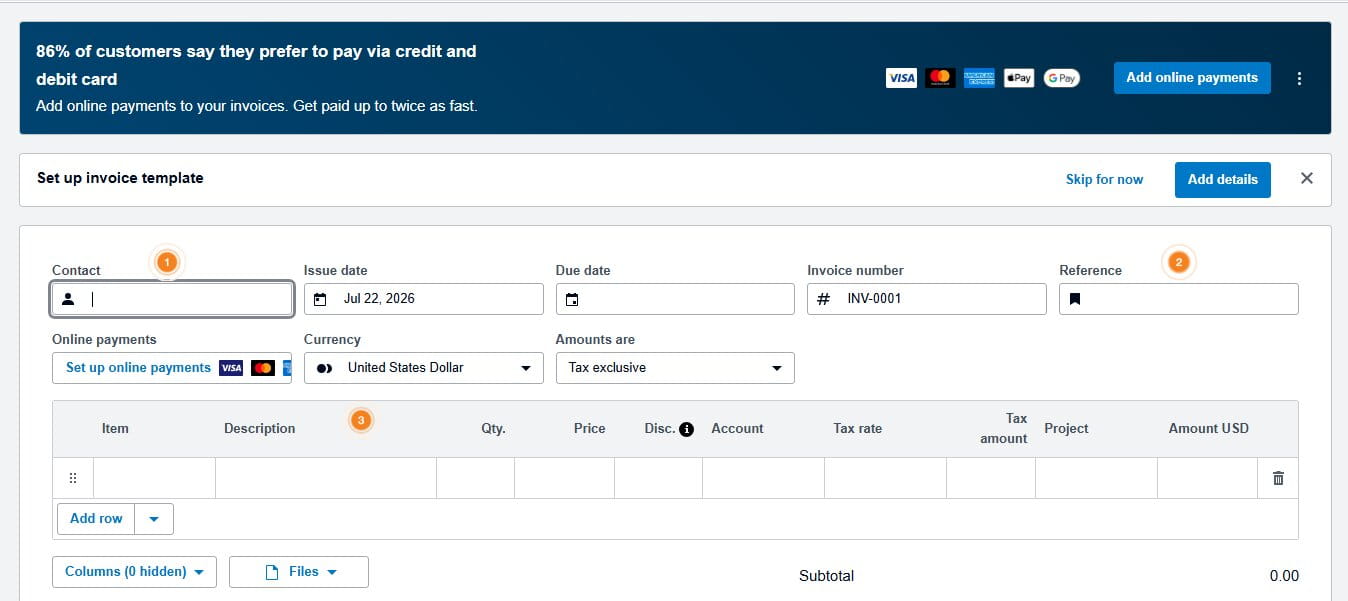Click the Visa icon in online payments field
1348x601 pixels.
pos(231,368)
